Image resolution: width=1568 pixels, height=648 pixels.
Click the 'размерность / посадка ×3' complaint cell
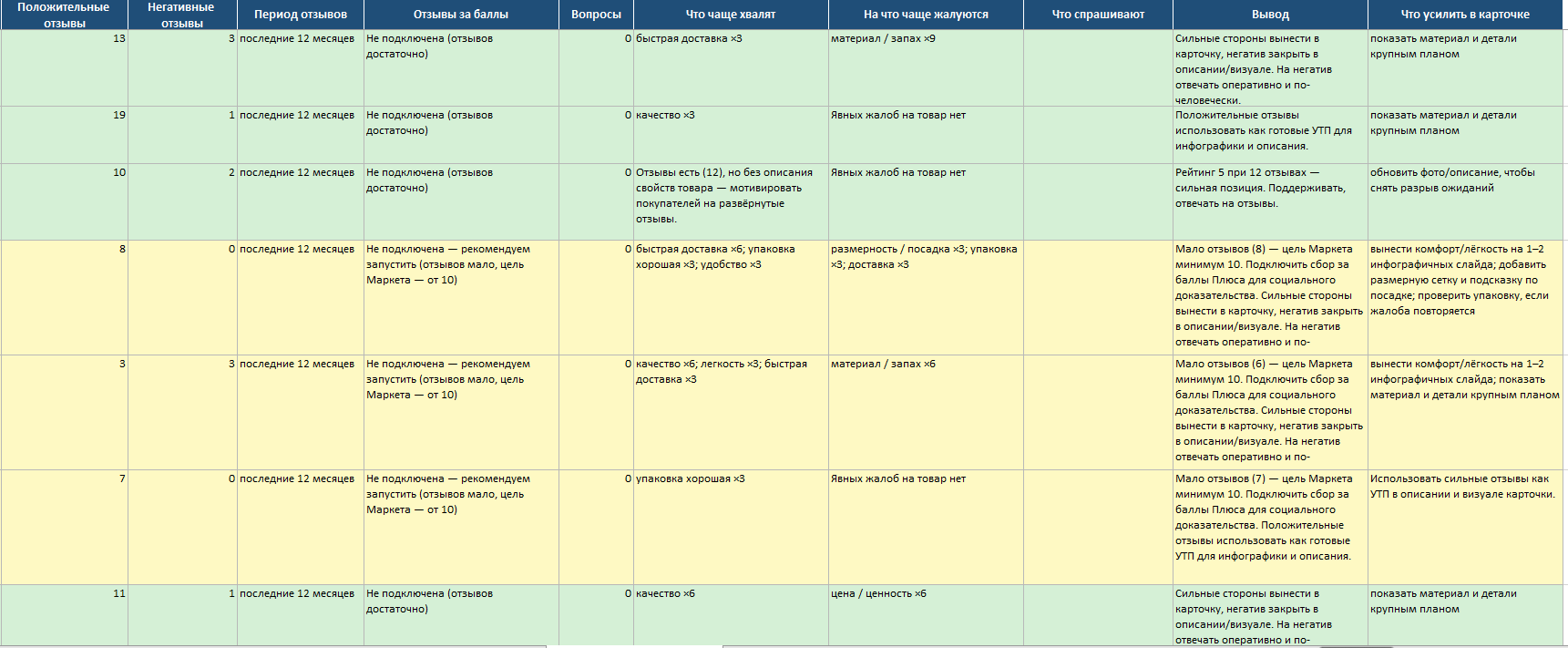(x=926, y=298)
